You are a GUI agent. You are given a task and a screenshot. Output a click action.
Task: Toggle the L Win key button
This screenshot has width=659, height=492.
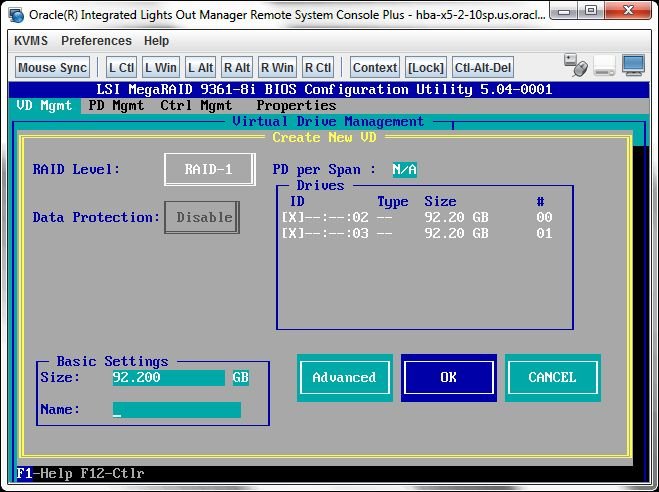click(x=161, y=68)
